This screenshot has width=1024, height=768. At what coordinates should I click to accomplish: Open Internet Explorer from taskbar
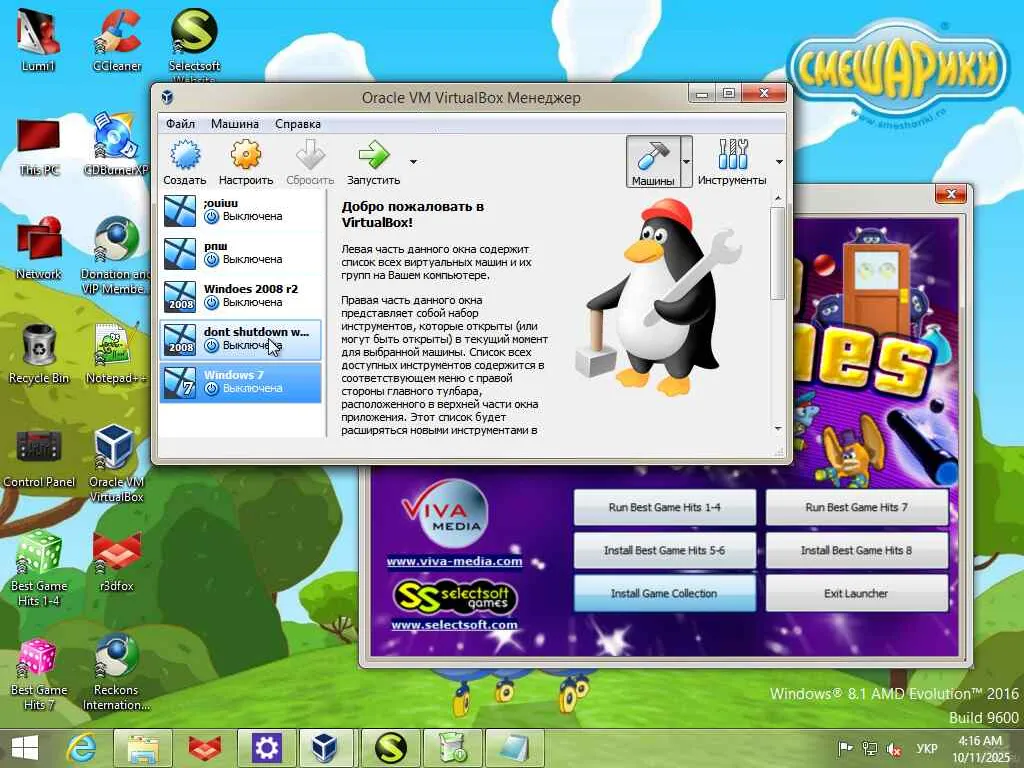click(x=82, y=748)
